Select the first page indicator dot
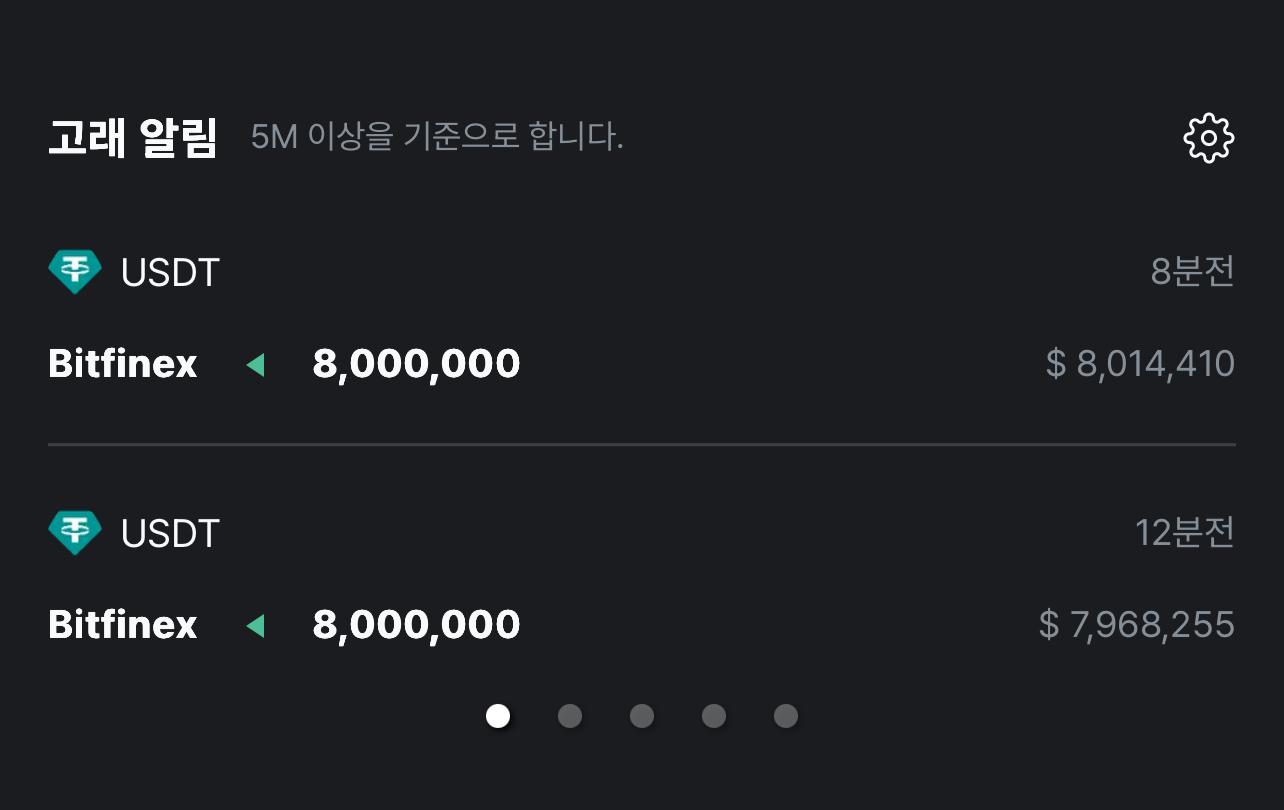The image size is (1284, 810). [498, 716]
